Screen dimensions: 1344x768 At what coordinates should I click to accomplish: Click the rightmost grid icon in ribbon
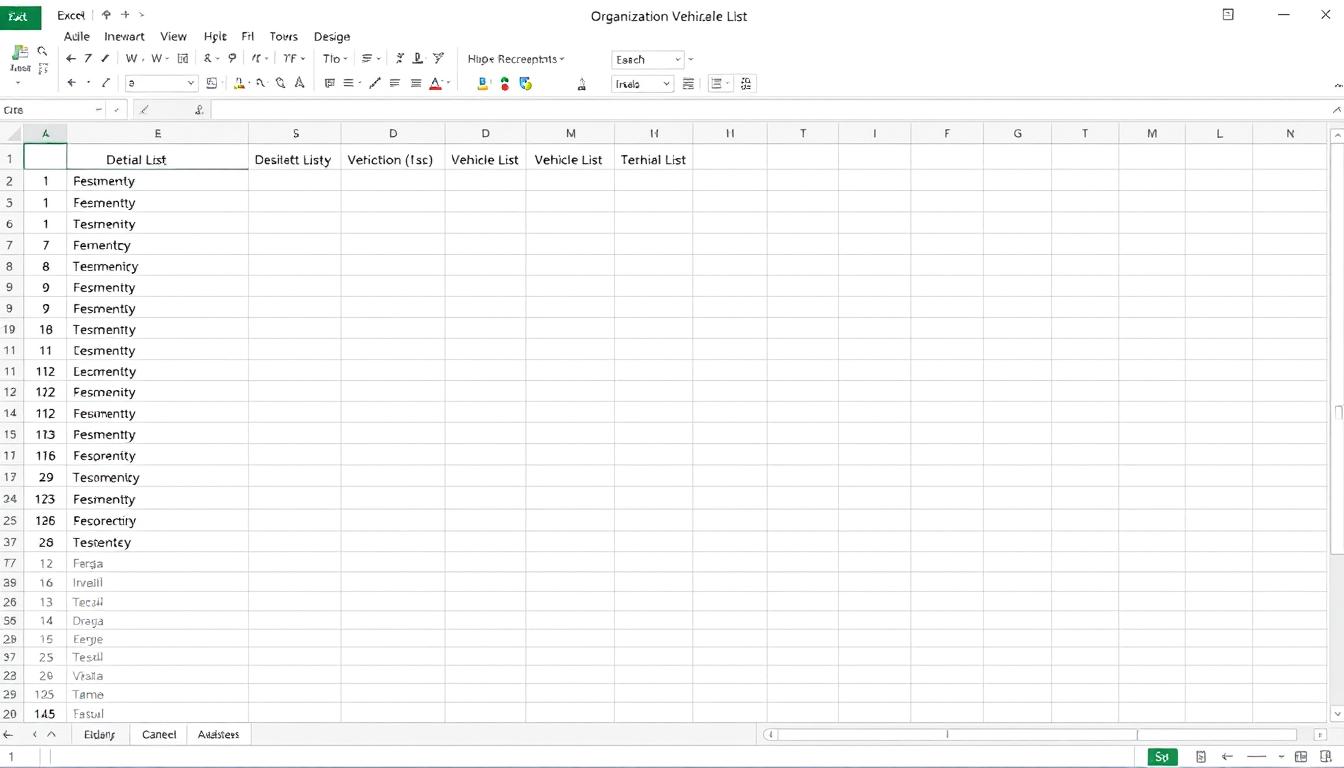[x=747, y=84]
